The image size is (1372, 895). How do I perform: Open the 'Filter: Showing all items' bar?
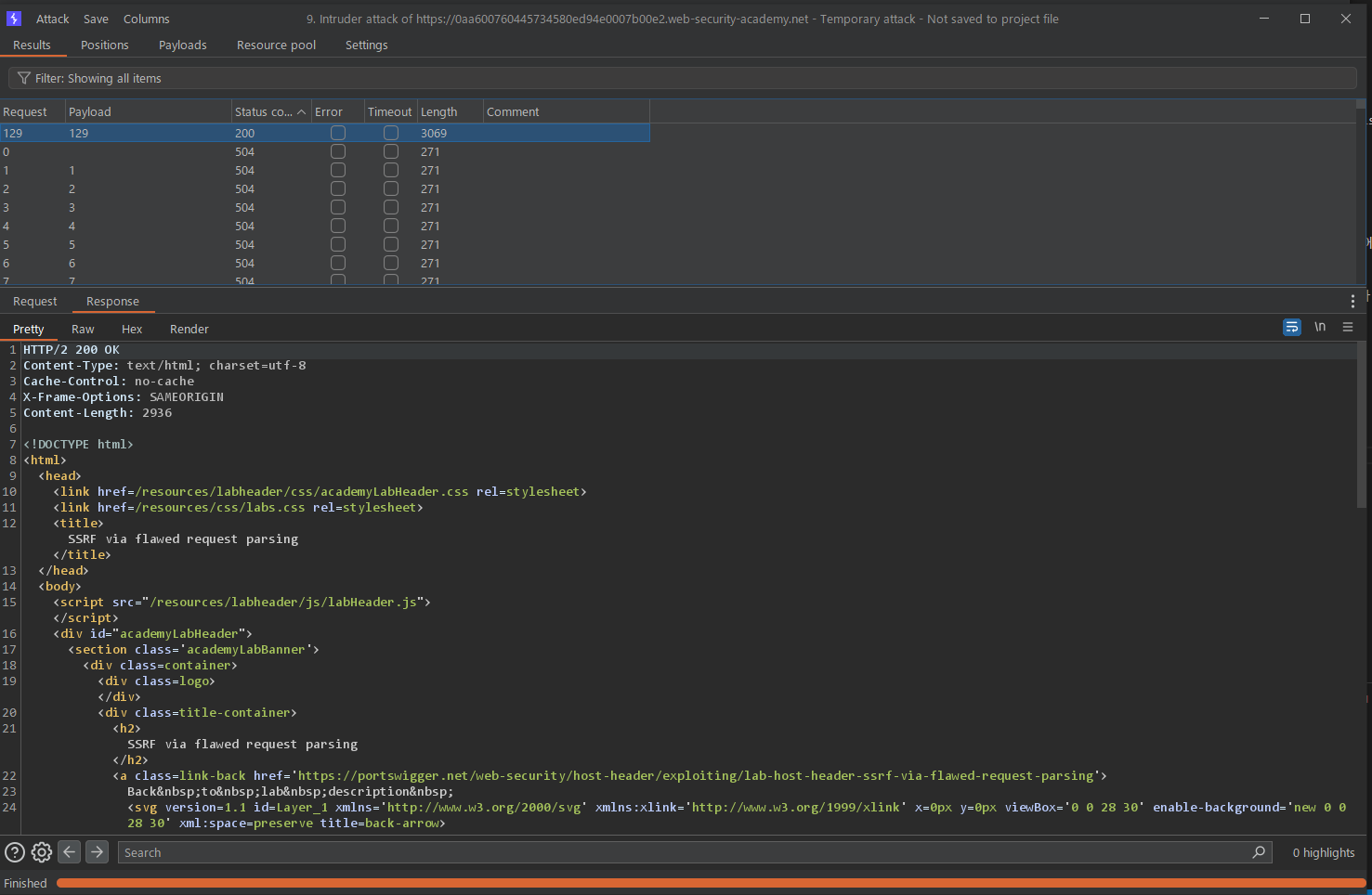pyautogui.click(x=683, y=78)
